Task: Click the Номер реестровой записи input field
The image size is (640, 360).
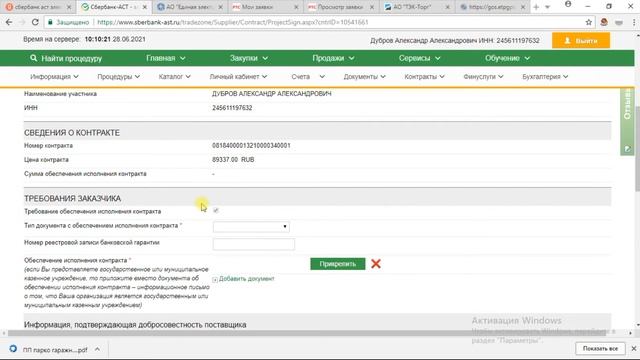Action: (x=253, y=244)
